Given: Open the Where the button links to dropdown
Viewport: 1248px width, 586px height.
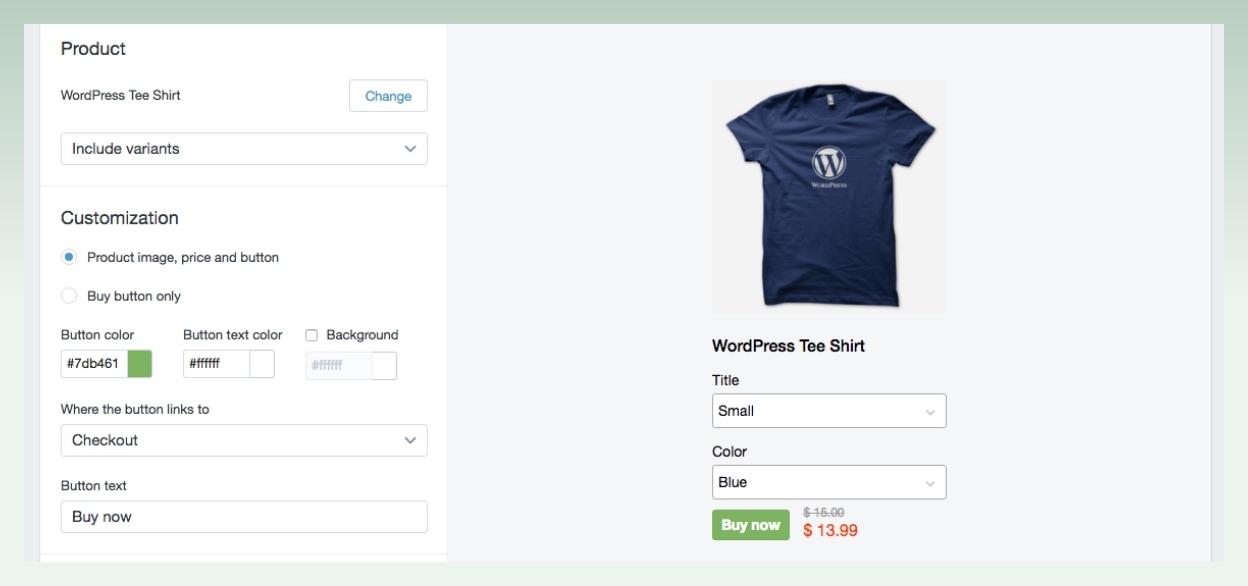Looking at the screenshot, I should click(244, 440).
